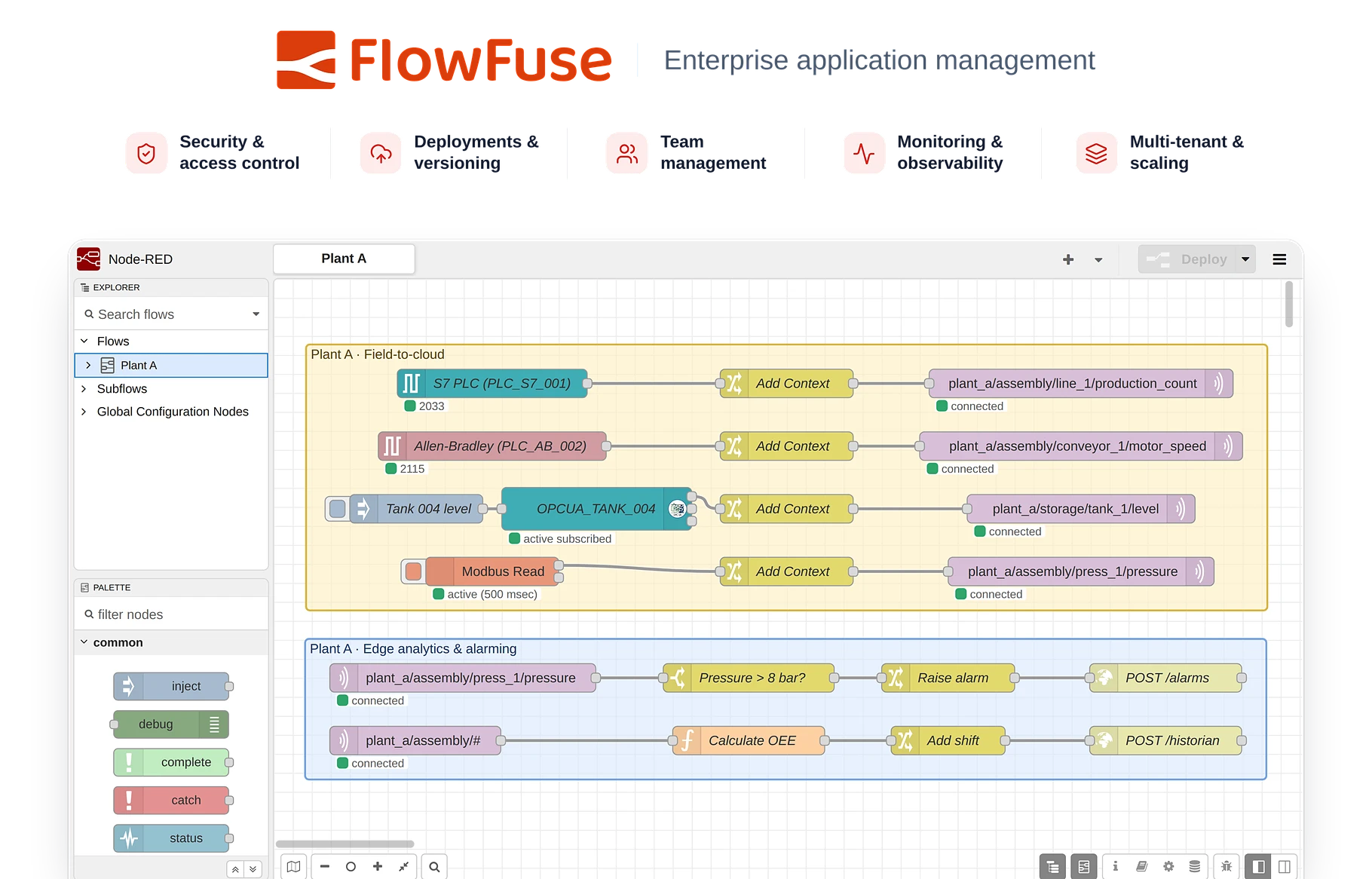Click the filter nodes input in palette
This screenshot has height=879, width=1372.
tap(172, 614)
